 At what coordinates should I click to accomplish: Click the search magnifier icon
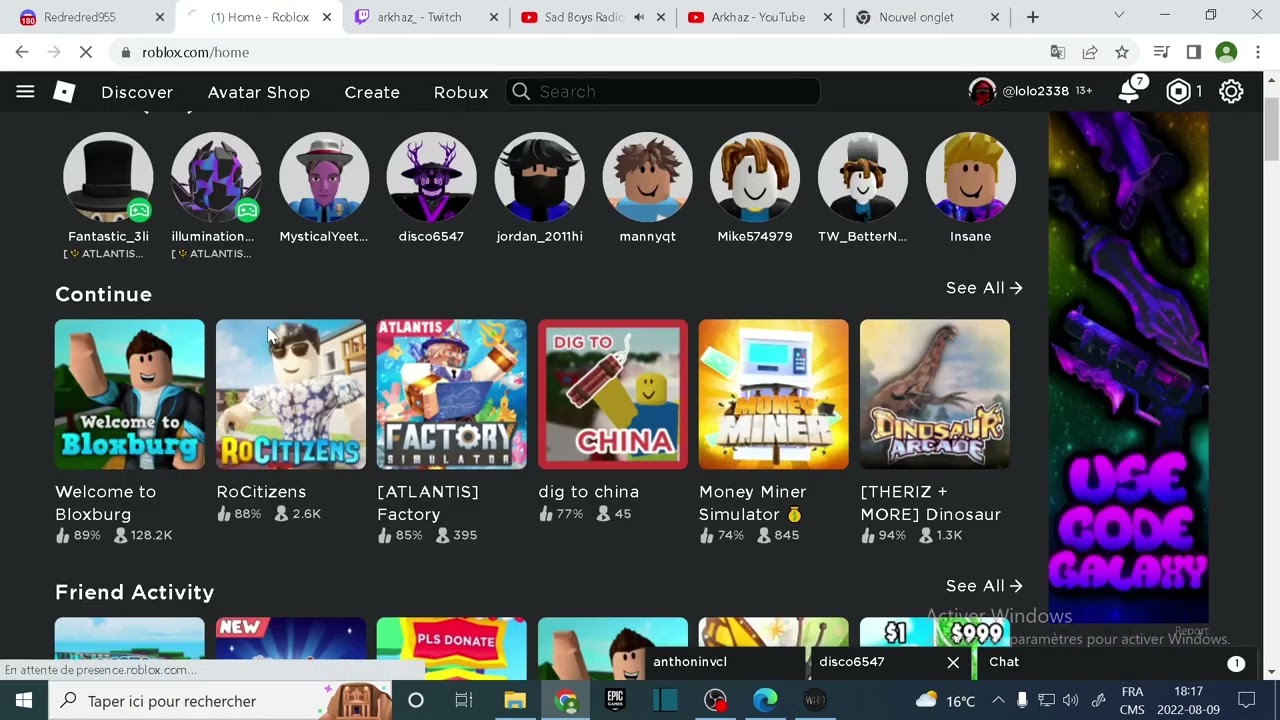[x=521, y=92]
